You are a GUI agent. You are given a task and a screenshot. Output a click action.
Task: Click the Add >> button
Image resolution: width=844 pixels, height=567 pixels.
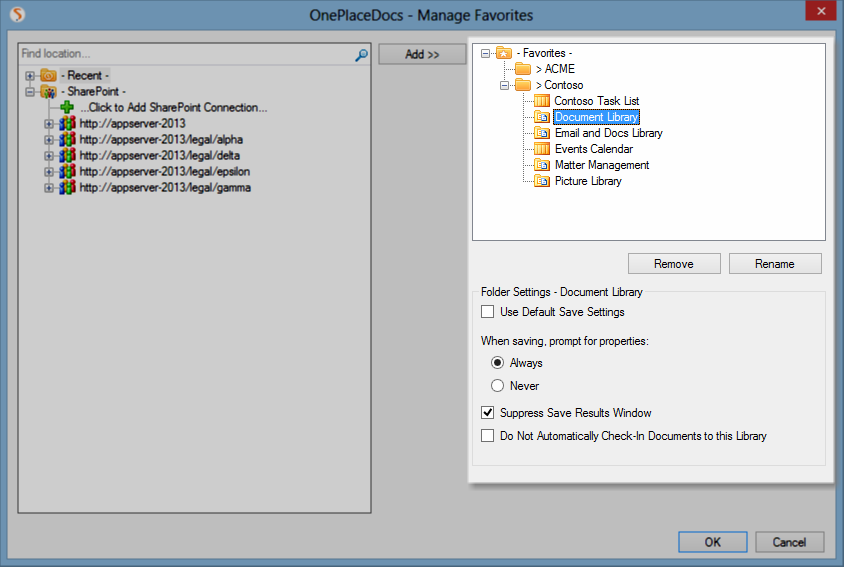click(421, 54)
